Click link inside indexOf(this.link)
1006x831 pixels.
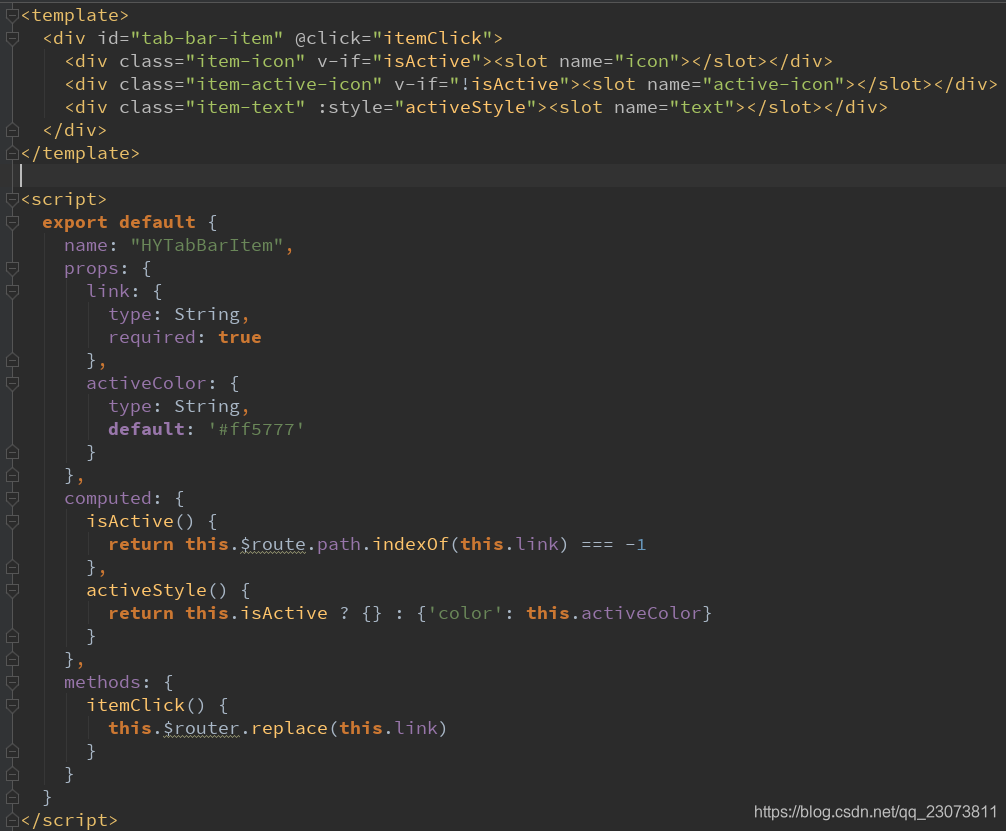(538, 545)
